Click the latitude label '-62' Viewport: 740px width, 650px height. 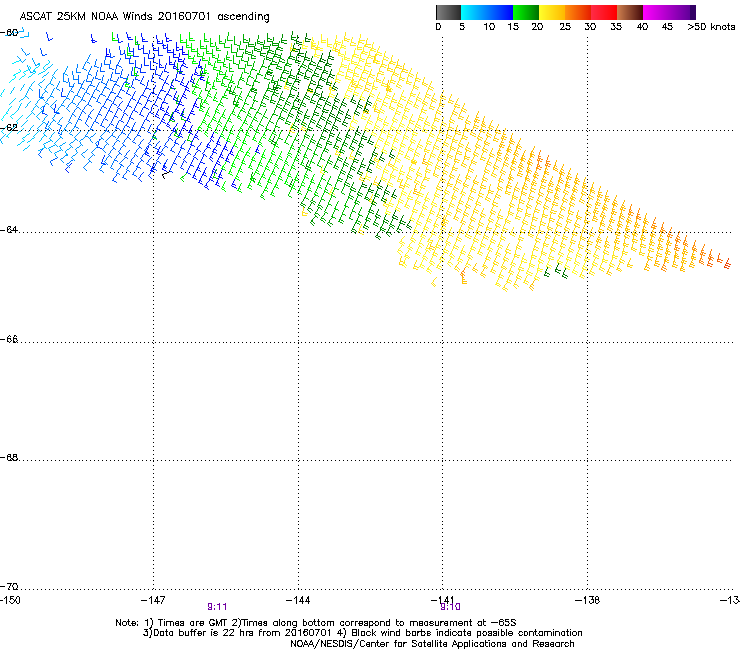click(x=9, y=128)
